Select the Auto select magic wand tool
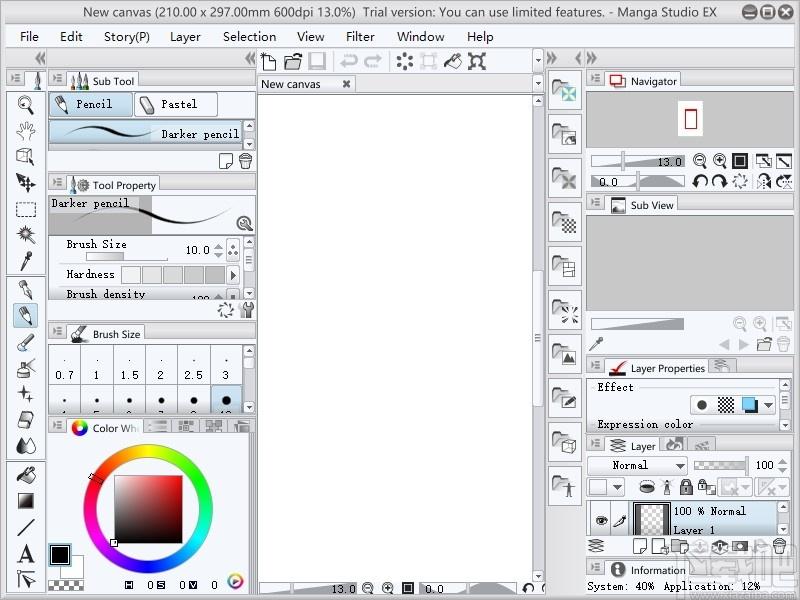This screenshot has height=600, width=800. (x=26, y=235)
